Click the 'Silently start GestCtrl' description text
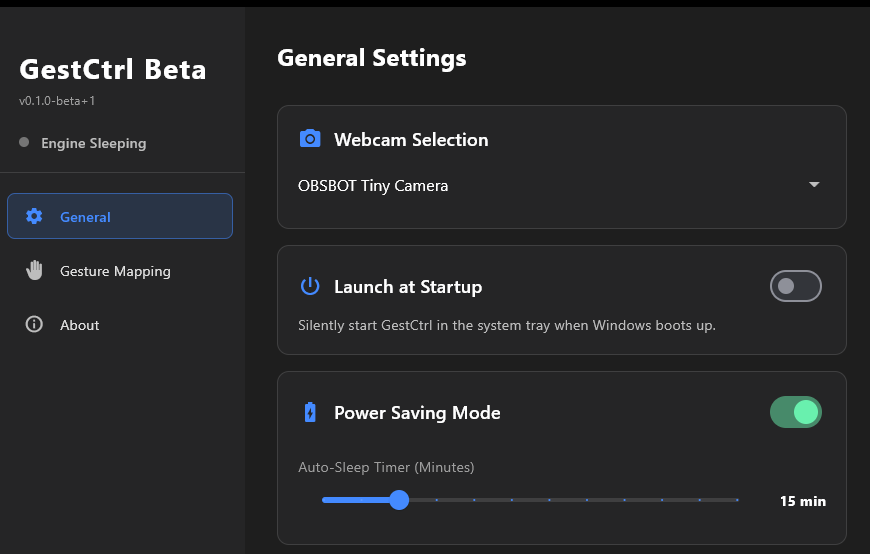This screenshot has width=870, height=554. pyautogui.click(x=507, y=325)
